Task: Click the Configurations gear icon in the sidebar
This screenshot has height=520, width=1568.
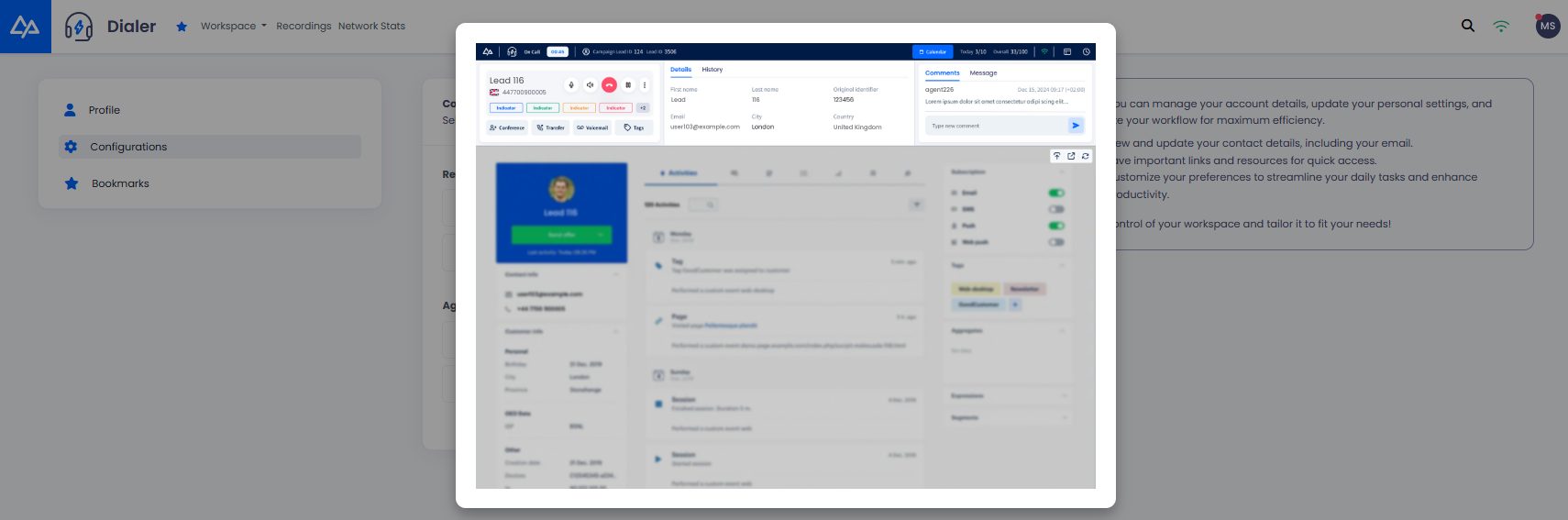Action: (71, 147)
